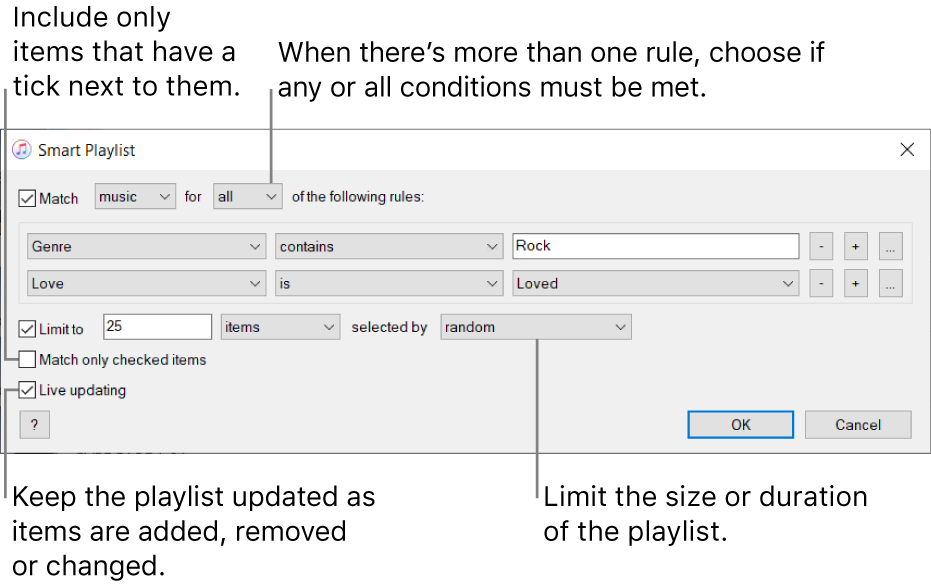The image size is (931, 588).
Task: Click the Rock text field
Action: [655, 246]
